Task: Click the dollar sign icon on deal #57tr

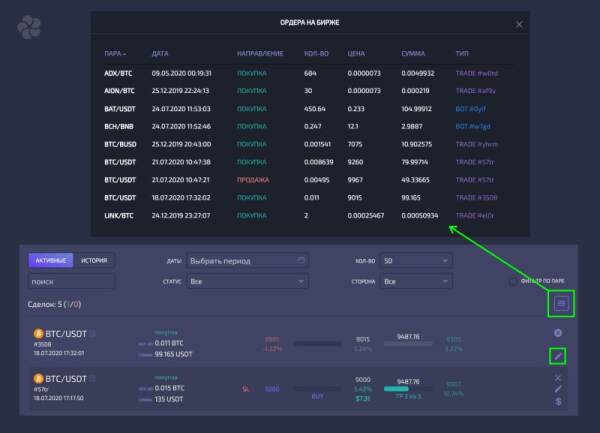Action: pyautogui.click(x=558, y=401)
